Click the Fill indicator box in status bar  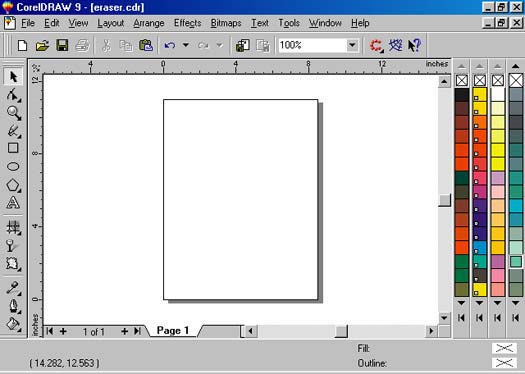[504, 348]
